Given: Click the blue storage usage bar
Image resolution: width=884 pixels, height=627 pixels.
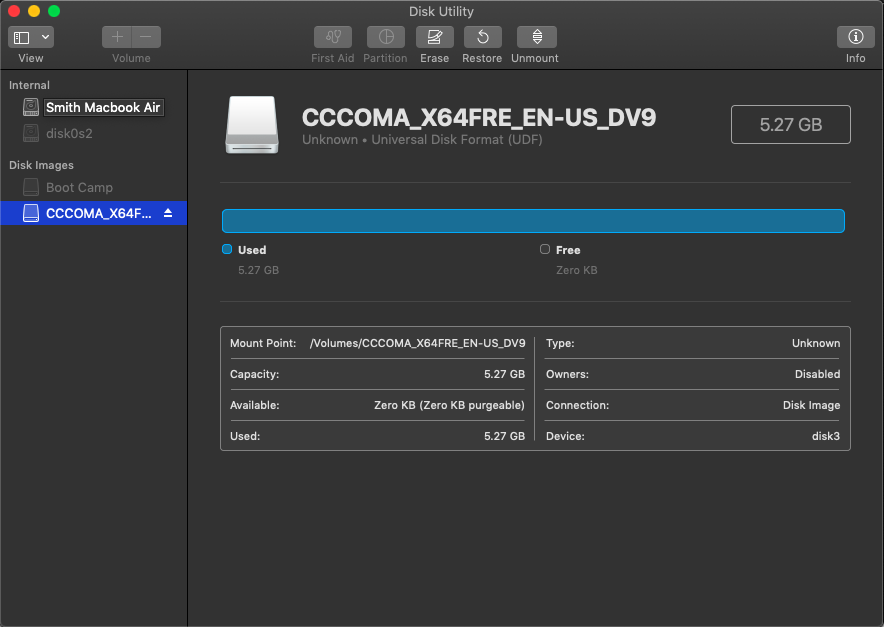Looking at the screenshot, I should click(x=533, y=221).
